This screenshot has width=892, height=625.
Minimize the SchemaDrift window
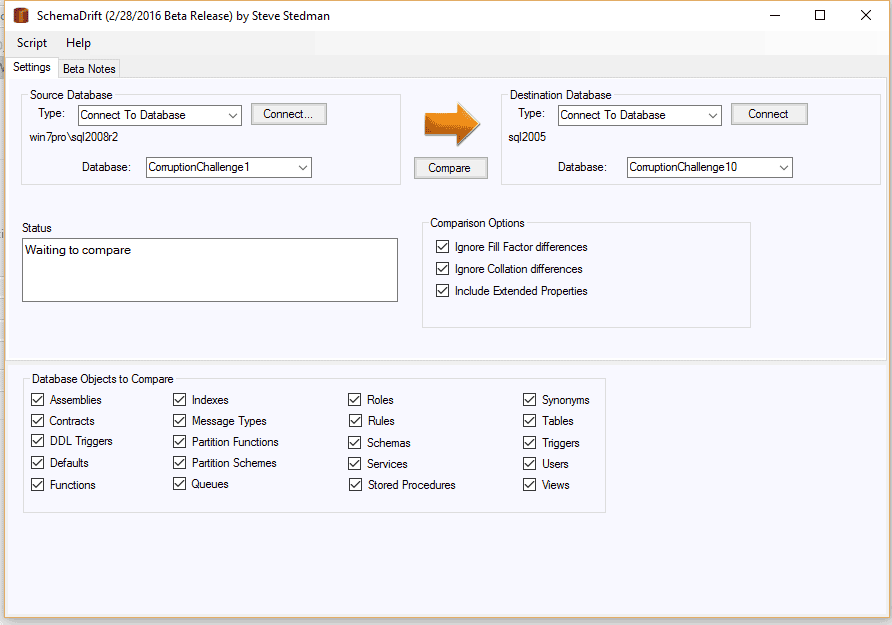tap(775, 15)
